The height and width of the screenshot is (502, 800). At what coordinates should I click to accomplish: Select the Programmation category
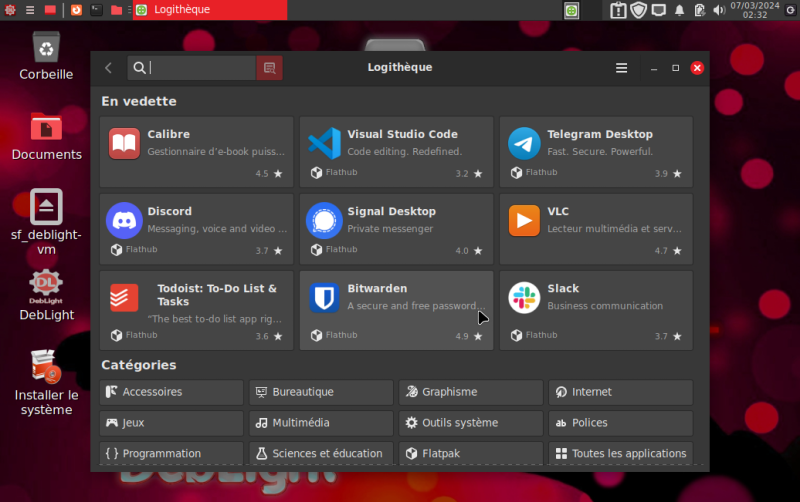172,453
